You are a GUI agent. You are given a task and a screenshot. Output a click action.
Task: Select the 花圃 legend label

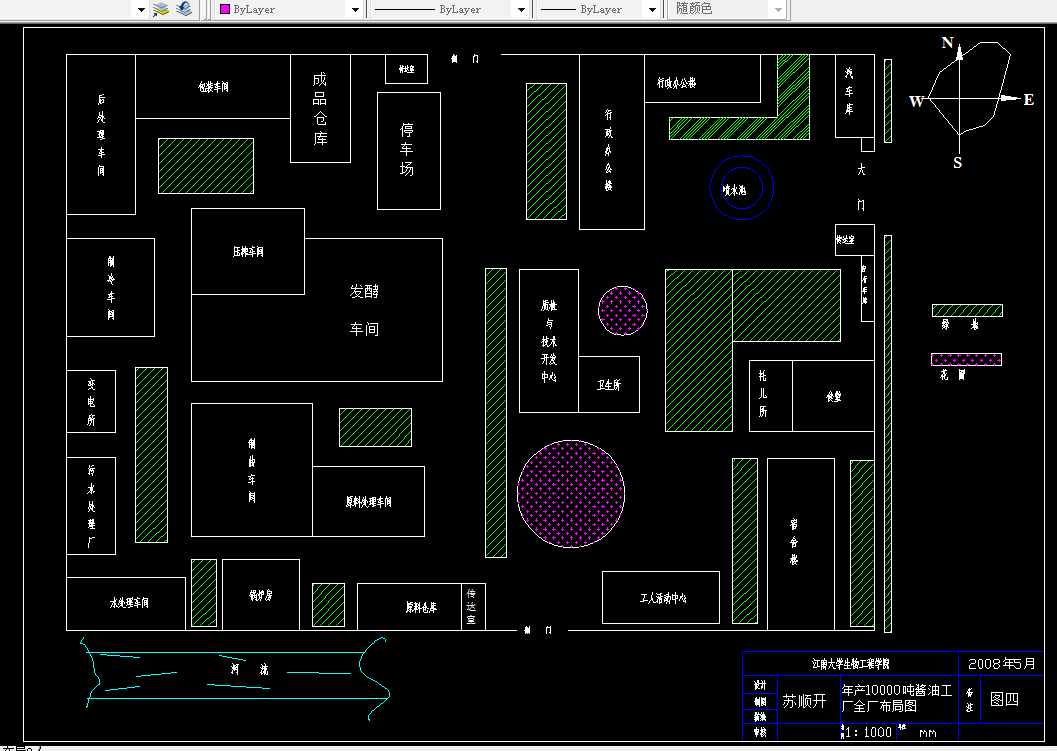952,375
